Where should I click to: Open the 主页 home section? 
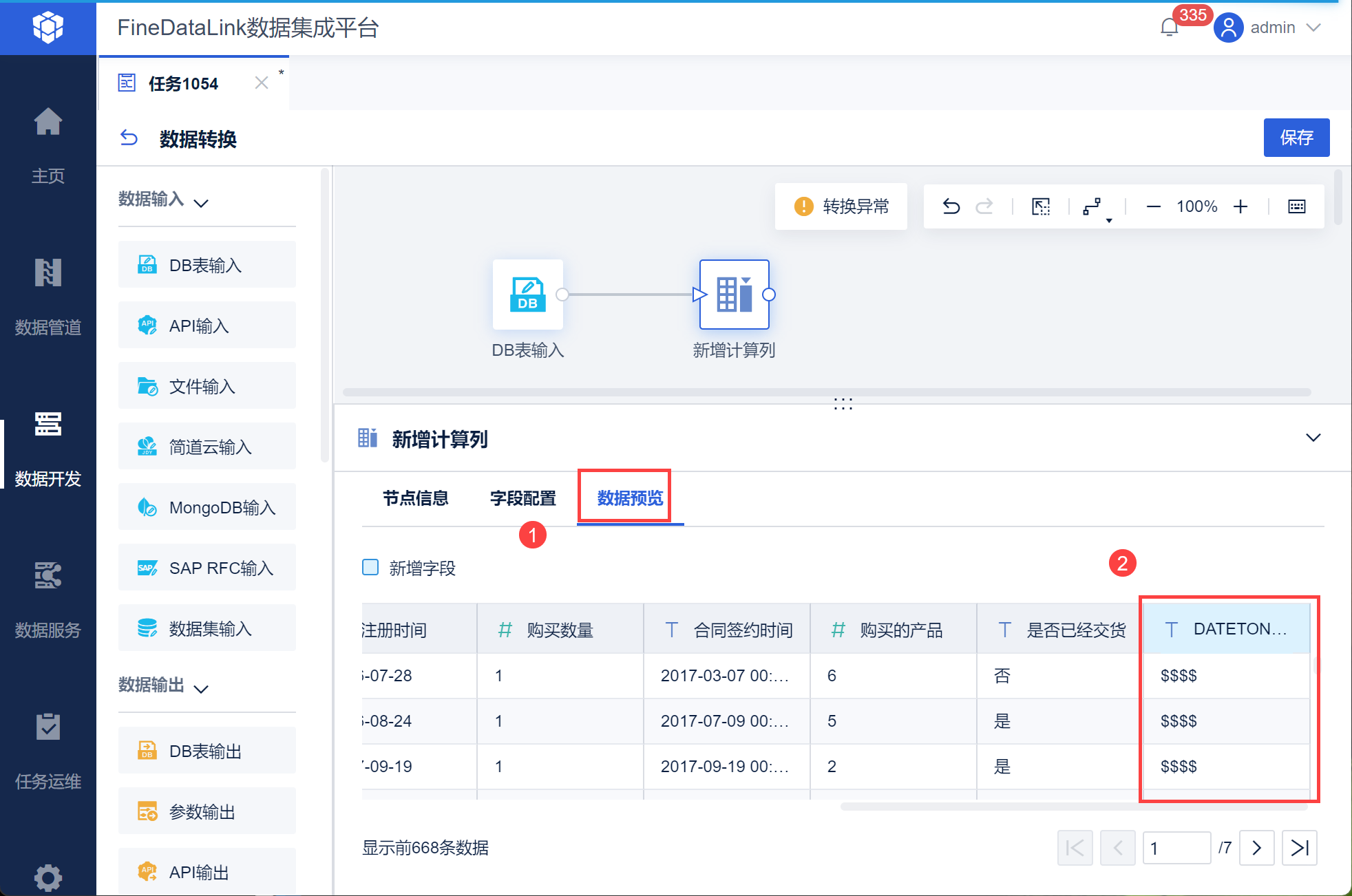[x=47, y=146]
